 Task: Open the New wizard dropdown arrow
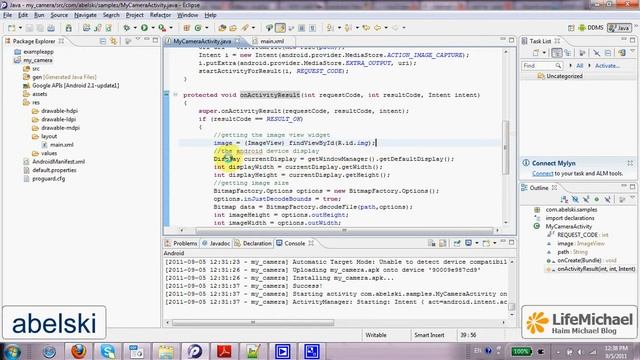[x=20, y=28]
